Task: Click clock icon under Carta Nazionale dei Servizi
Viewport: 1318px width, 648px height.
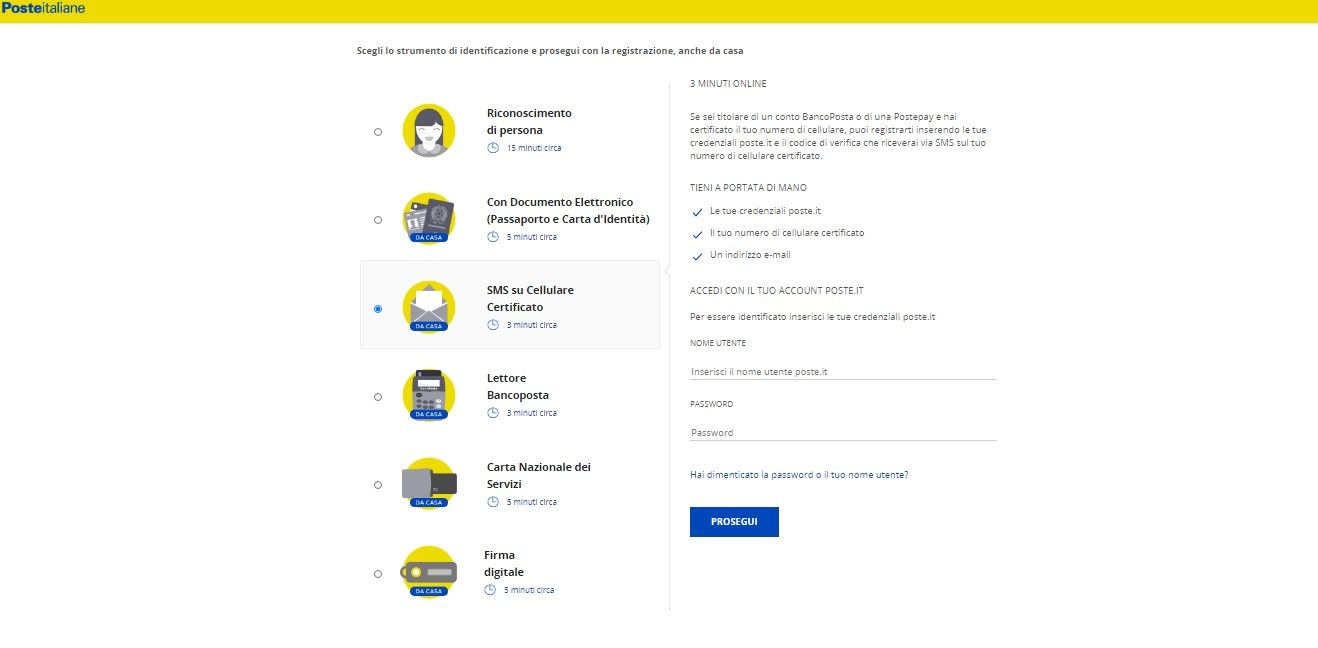Action: point(493,502)
